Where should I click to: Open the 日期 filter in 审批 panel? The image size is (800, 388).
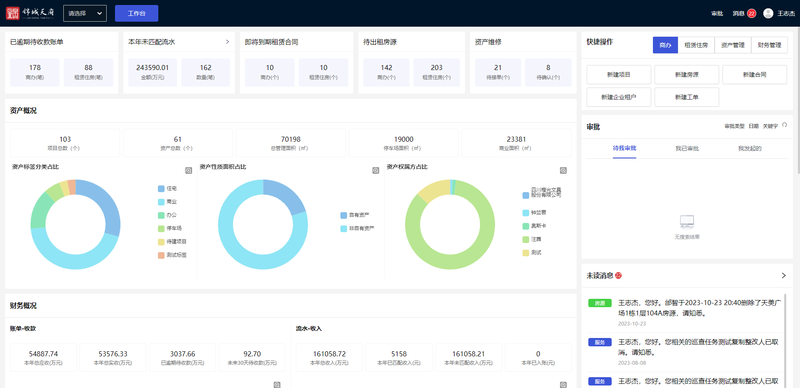754,126
